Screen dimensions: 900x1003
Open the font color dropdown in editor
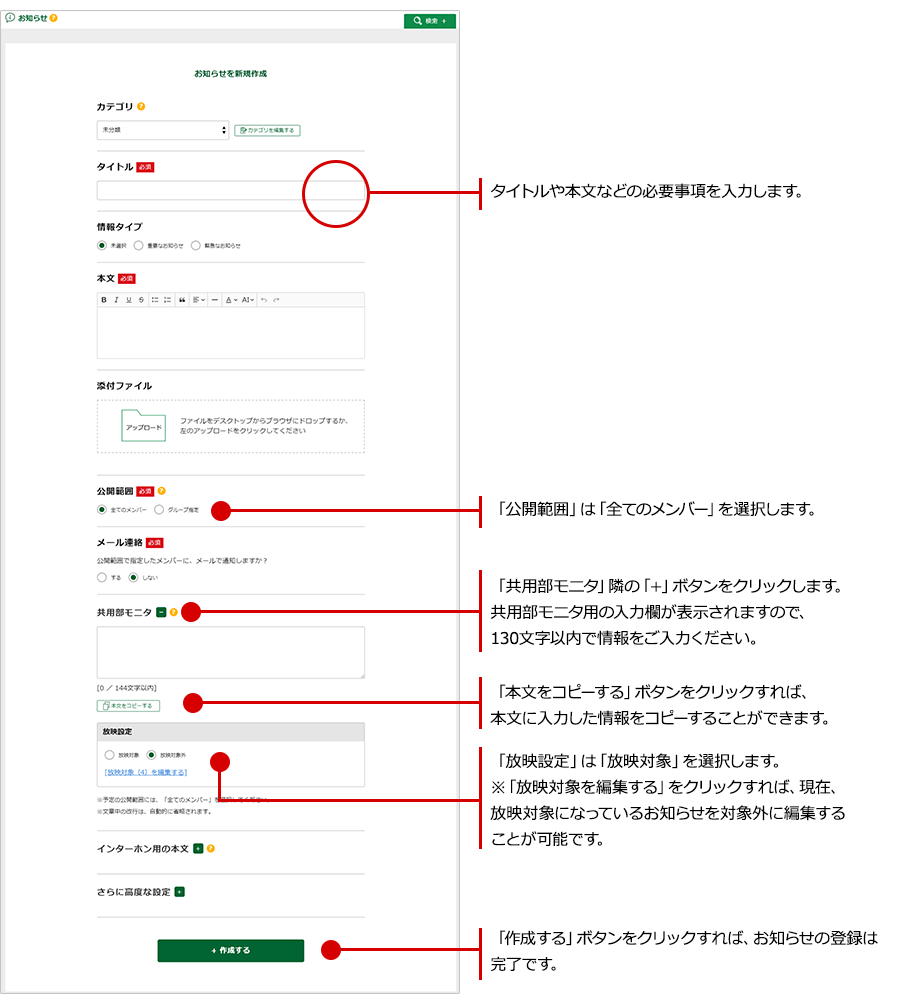[x=230, y=300]
